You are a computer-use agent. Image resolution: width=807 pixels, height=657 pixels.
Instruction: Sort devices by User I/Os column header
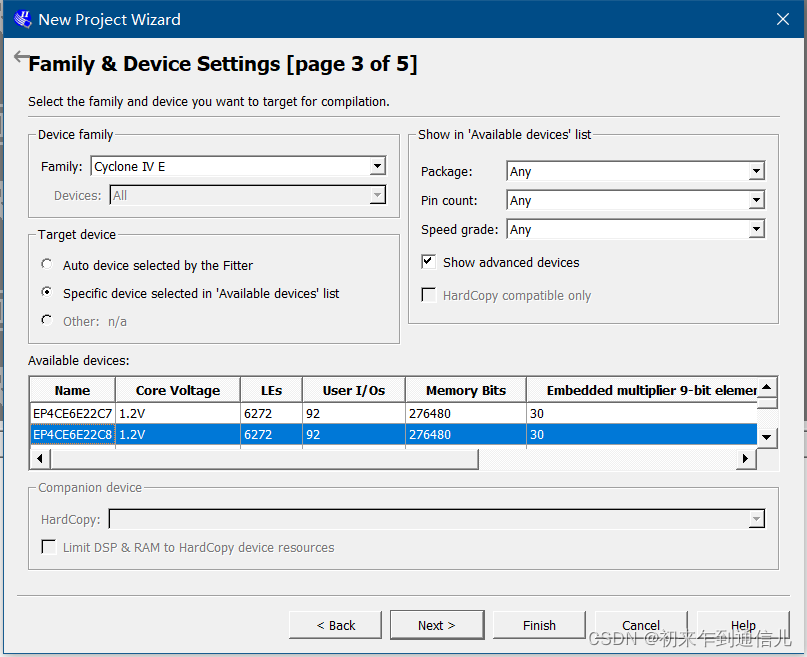(354, 390)
